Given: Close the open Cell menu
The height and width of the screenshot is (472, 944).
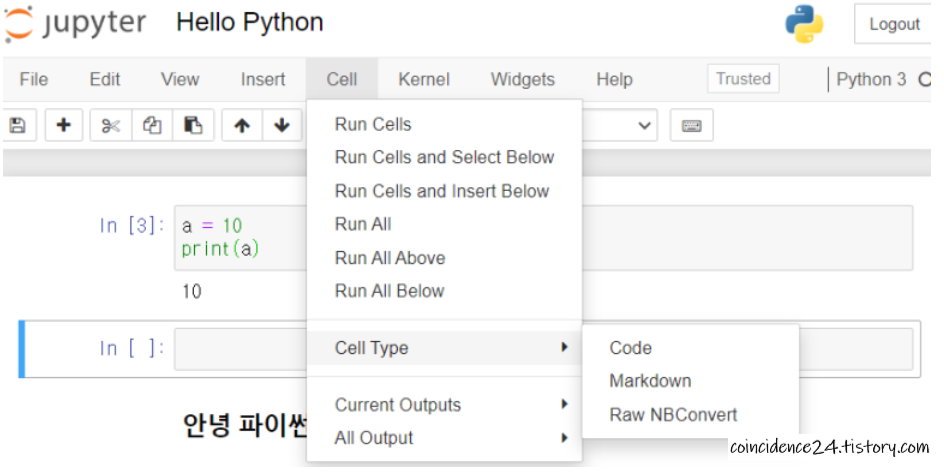Looking at the screenshot, I should 342,79.
